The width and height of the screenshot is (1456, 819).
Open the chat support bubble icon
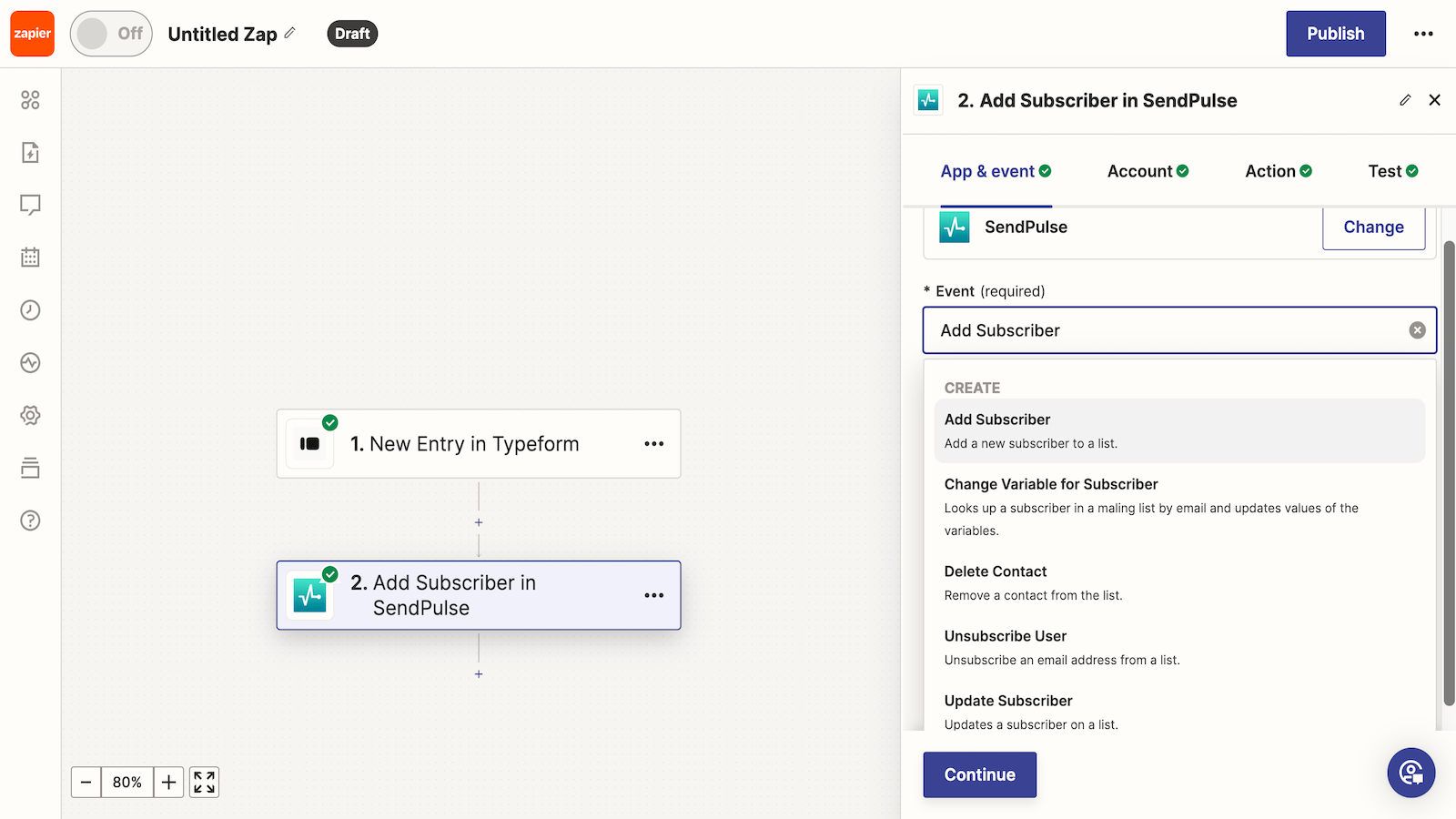[1410, 773]
